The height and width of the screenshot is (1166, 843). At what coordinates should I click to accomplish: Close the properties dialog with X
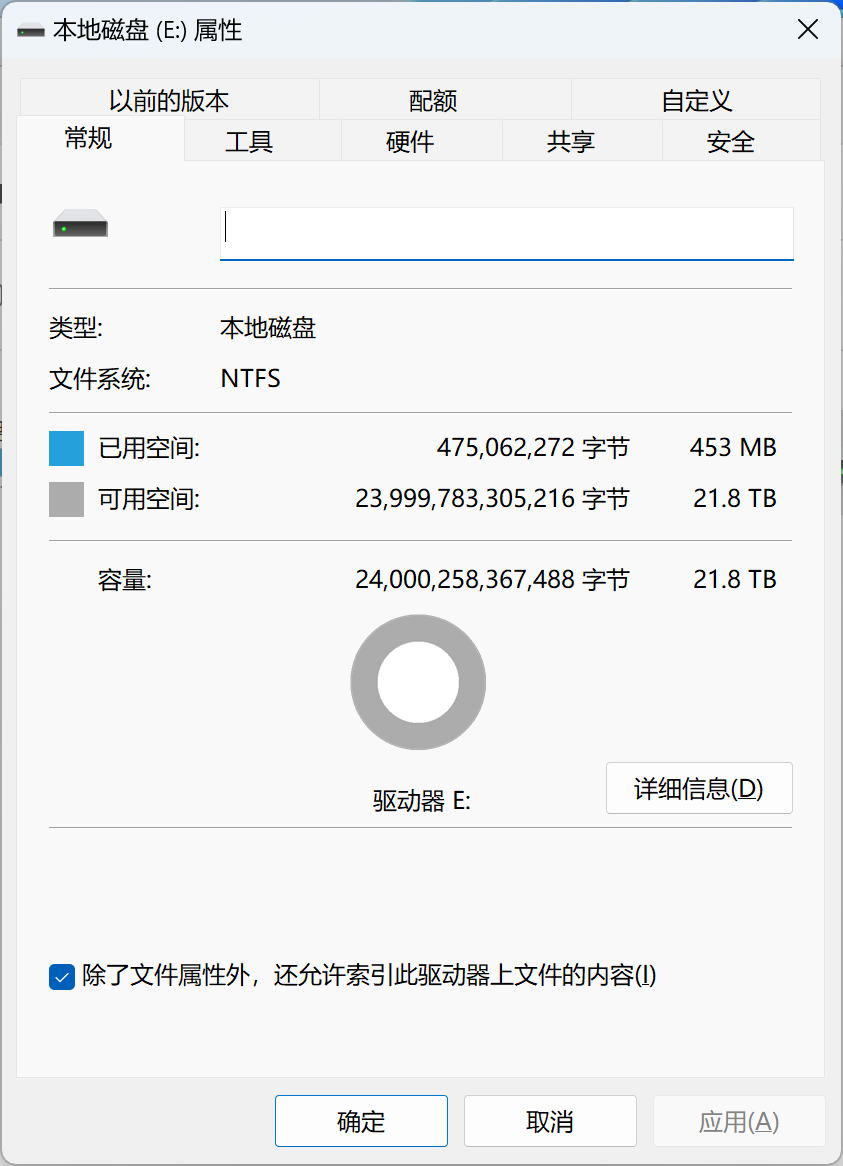coord(807,30)
